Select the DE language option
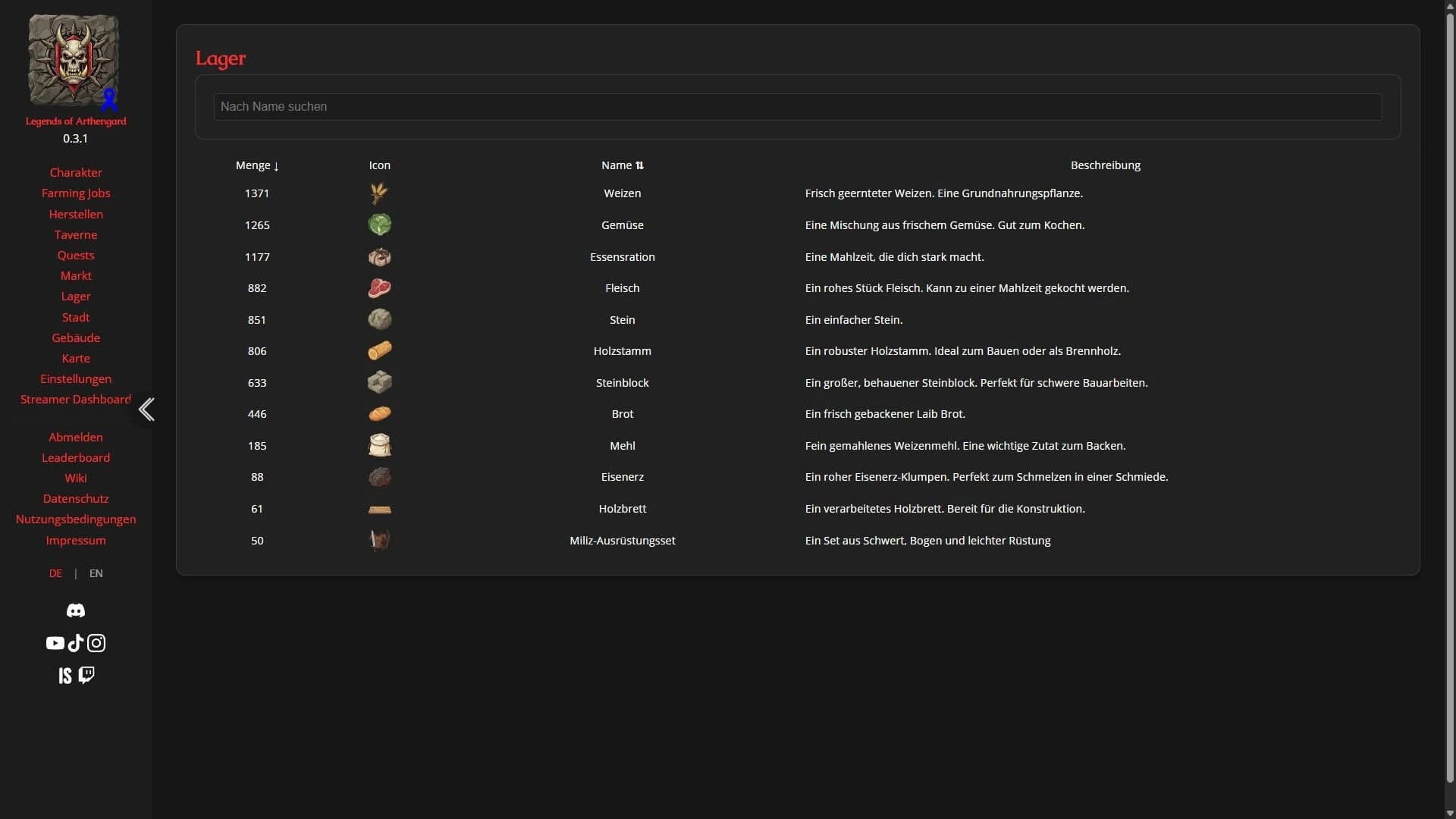 55,573
